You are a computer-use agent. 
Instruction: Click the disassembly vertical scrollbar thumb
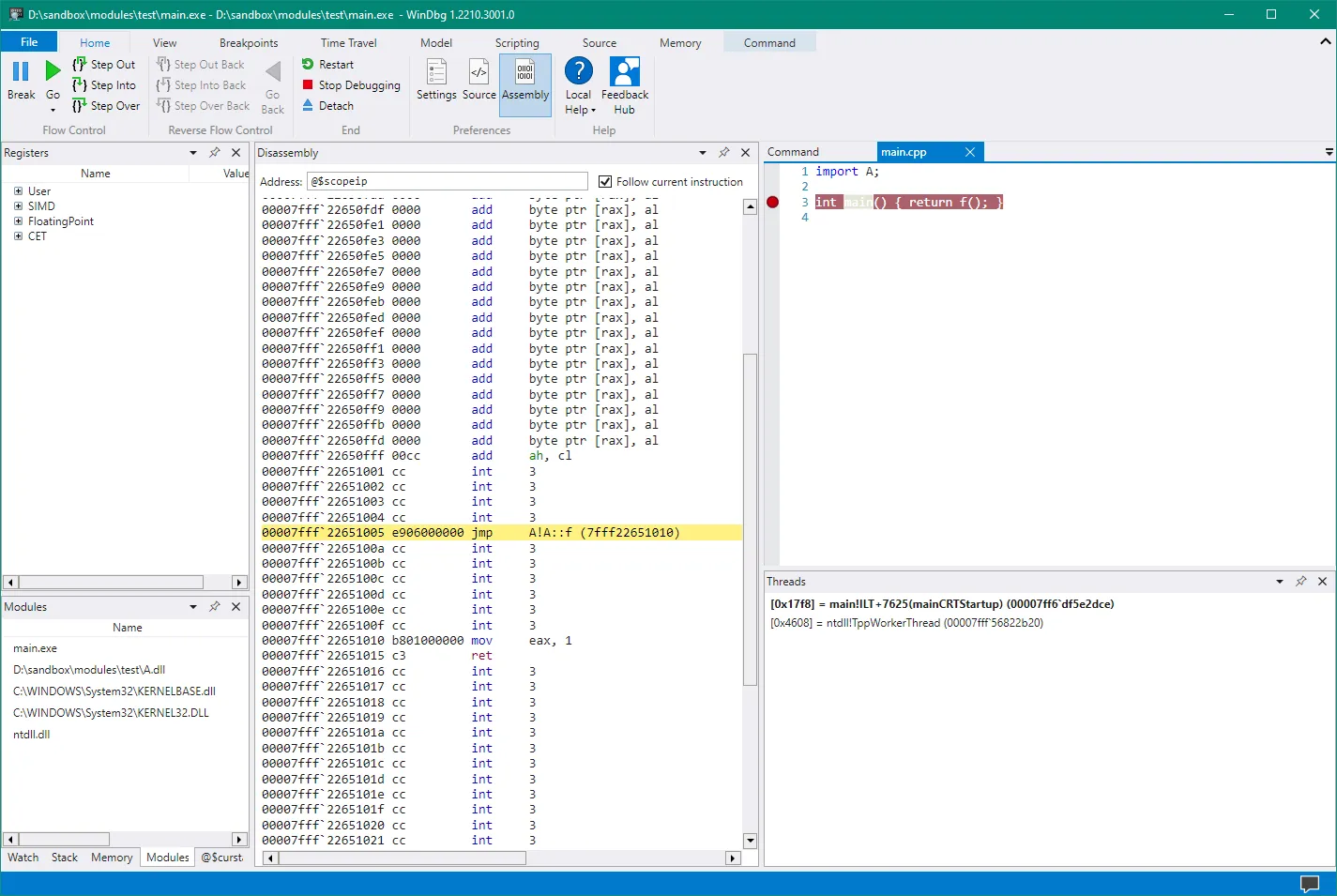click(750, 519)
